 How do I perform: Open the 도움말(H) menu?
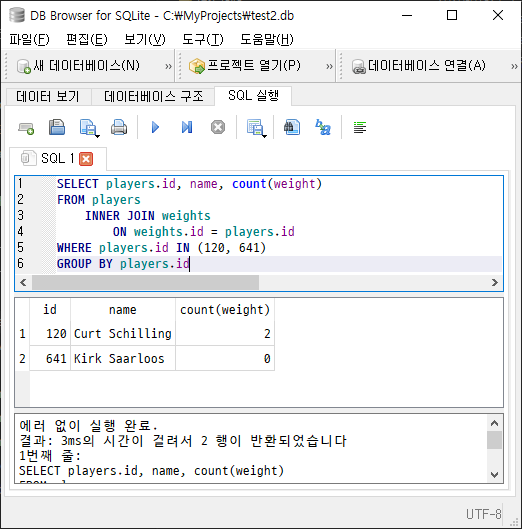point(267,39)
